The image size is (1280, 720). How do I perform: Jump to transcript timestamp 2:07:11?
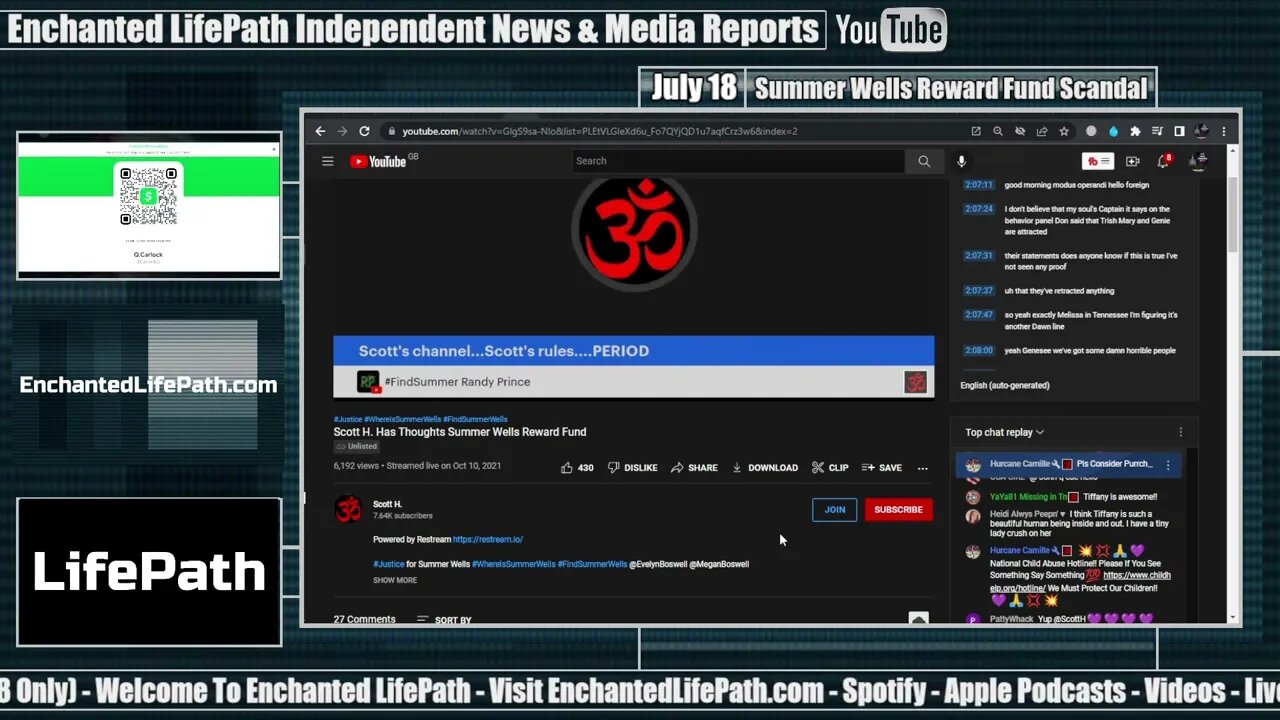[x=978, y=185]
